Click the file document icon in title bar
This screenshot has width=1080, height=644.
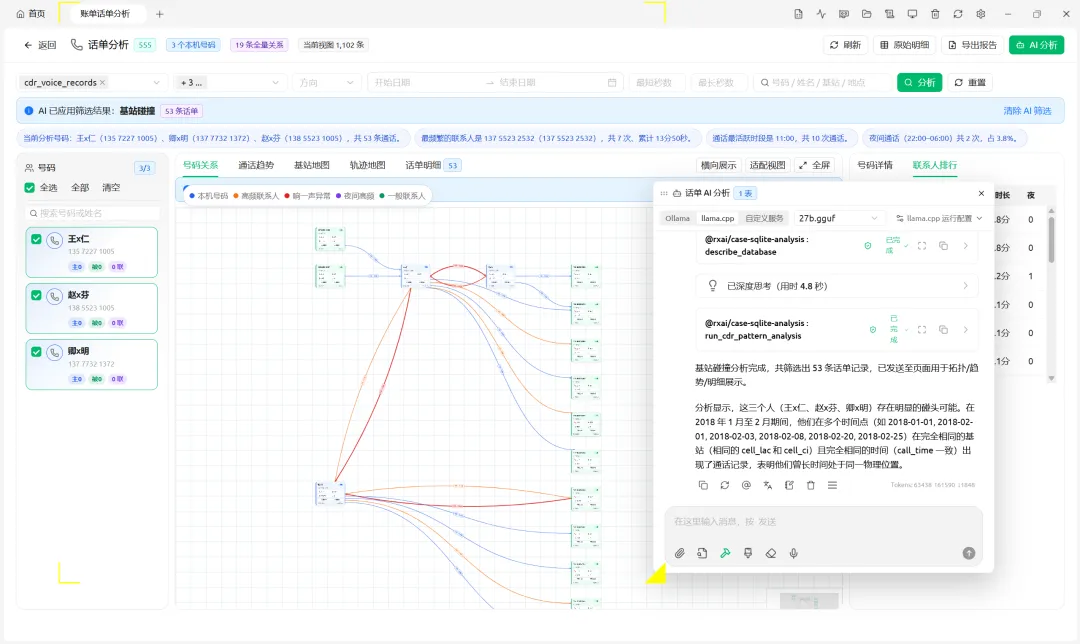(x=798, y=14)
